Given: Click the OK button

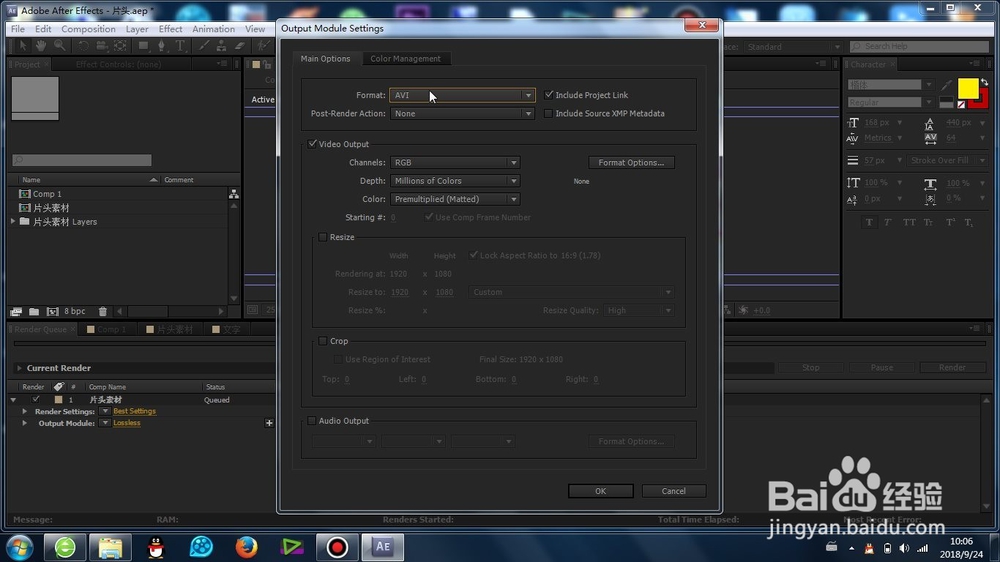Looking at the screenshot, I should (x=601, y=491).
